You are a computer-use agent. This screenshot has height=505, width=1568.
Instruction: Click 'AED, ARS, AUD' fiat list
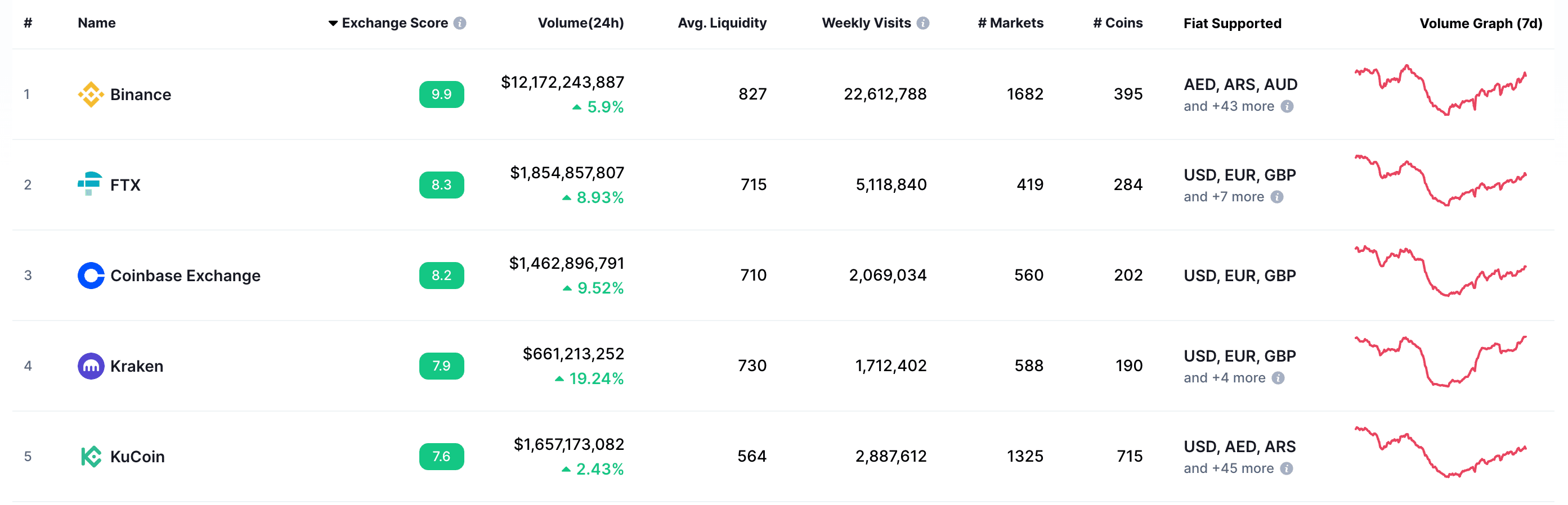[1240, 84]
